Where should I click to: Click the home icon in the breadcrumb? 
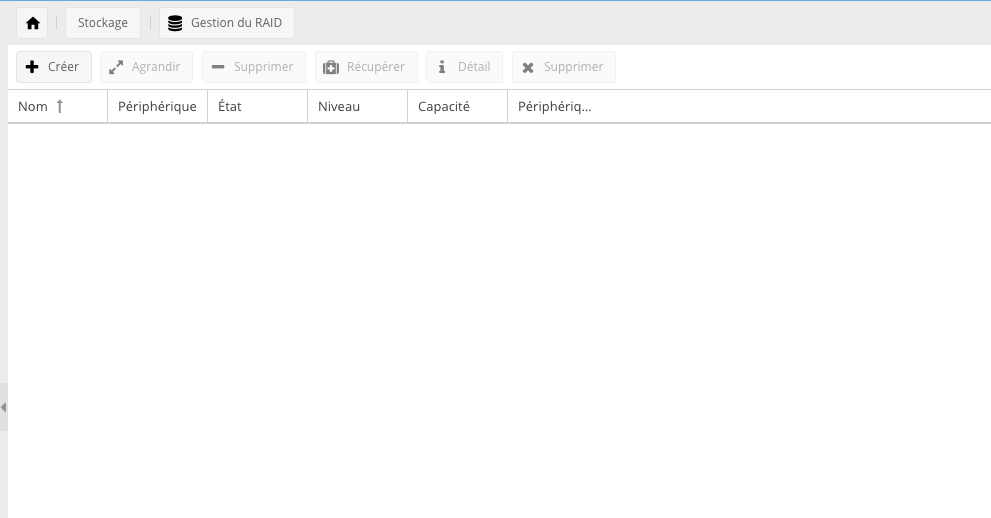click(33, 23)
